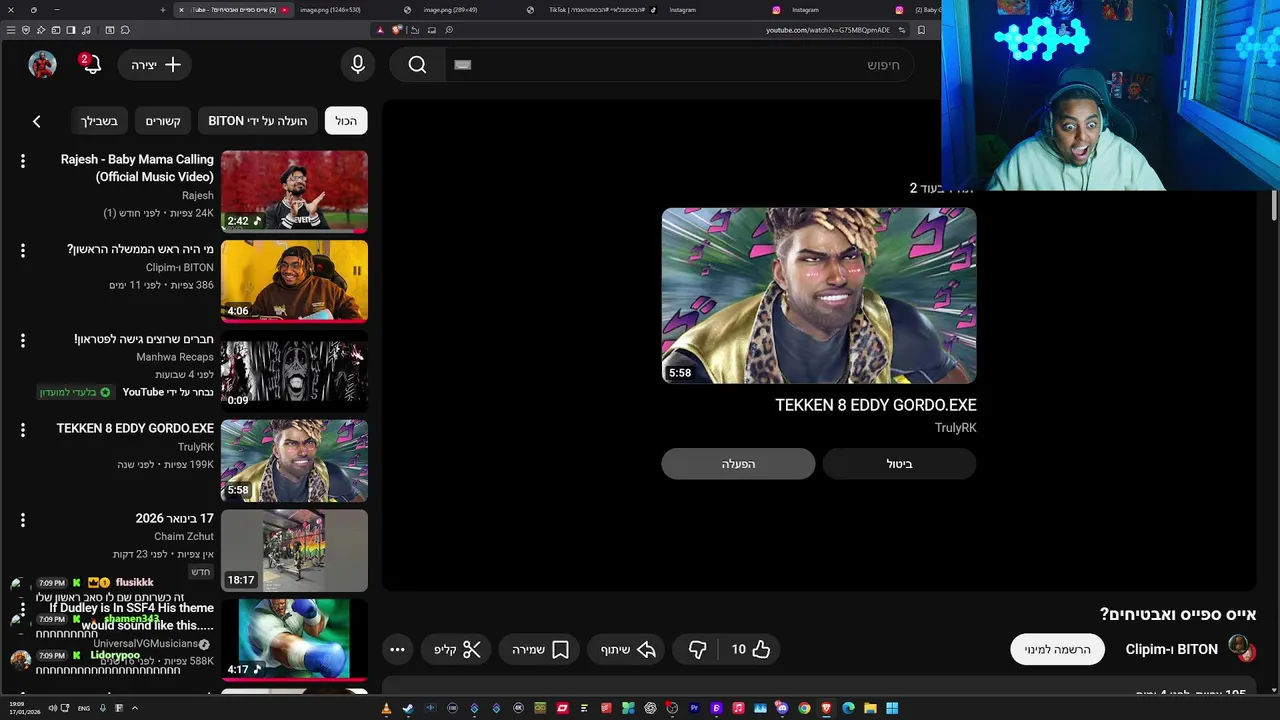Close the active YouTube browser tab
Screen dimensions: 1280x720
tap(181, 10)
